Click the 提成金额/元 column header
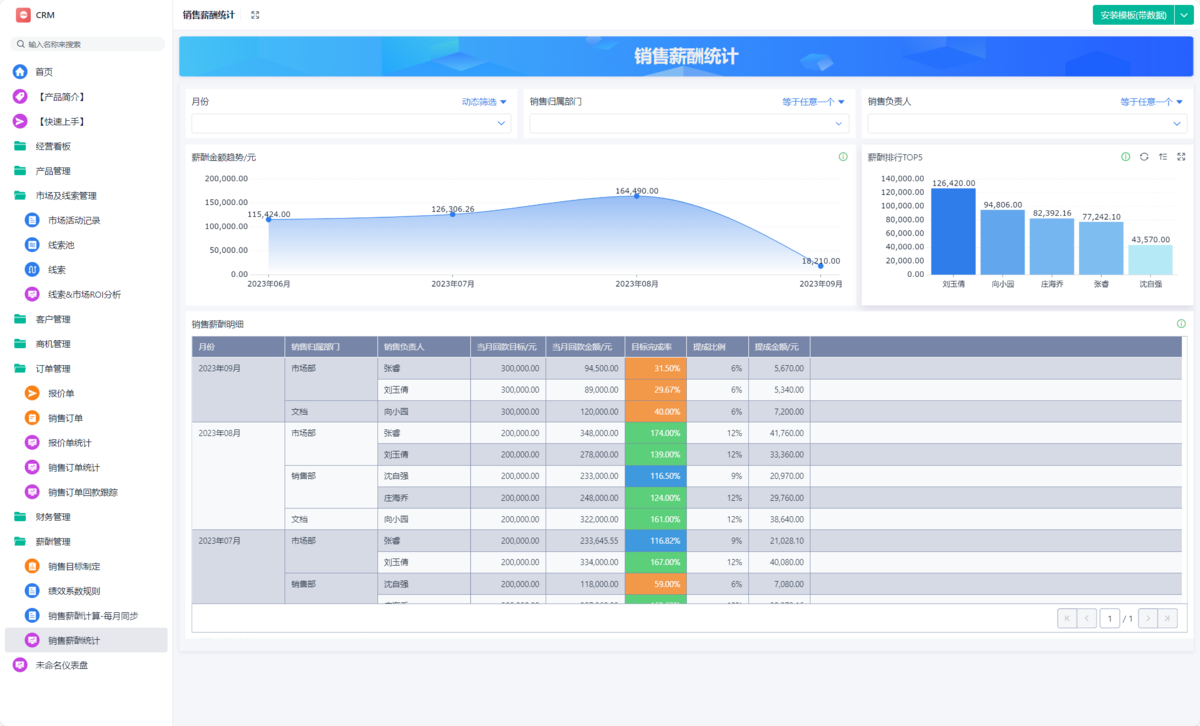This screenshot has height=726, width=1200. click(779, 347)
